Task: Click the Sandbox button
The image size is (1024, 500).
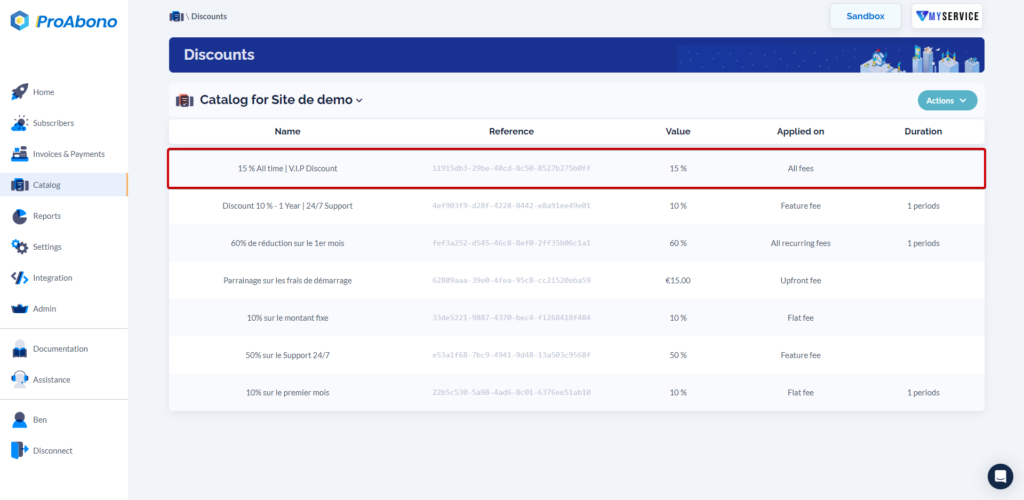Action: click(x=865, y=16)
